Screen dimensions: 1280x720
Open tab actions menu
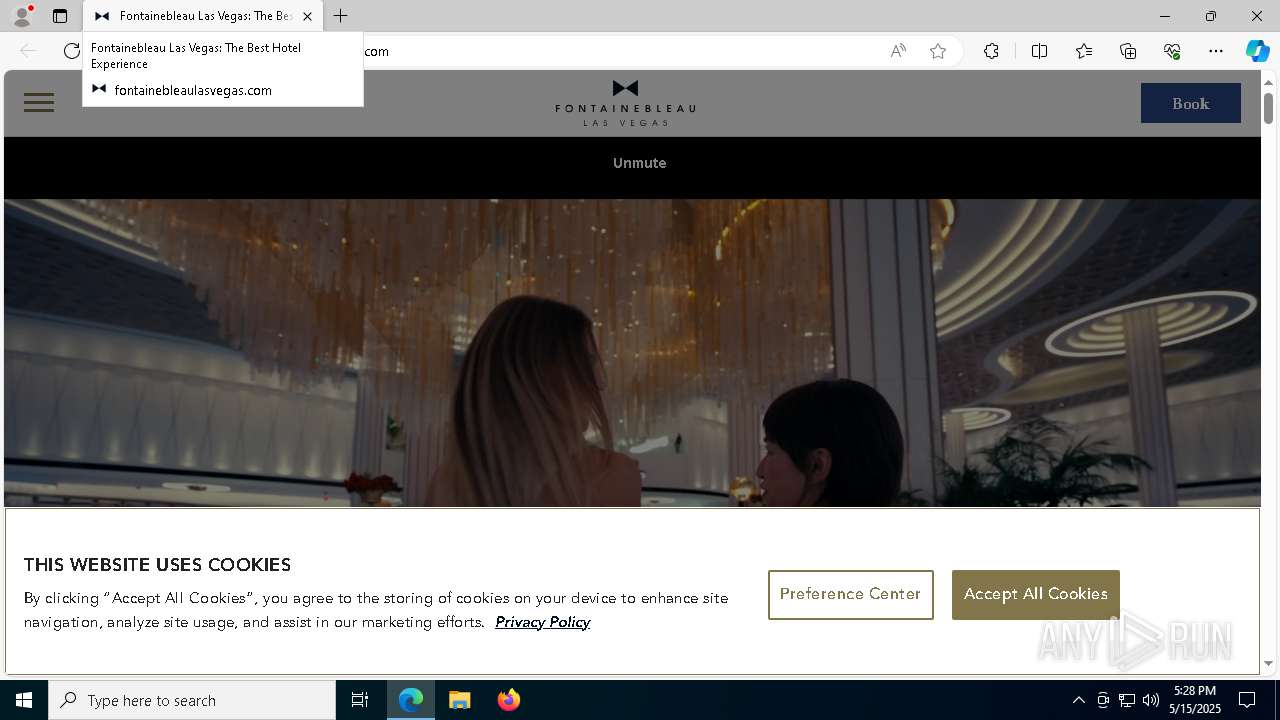coord(60,16)
